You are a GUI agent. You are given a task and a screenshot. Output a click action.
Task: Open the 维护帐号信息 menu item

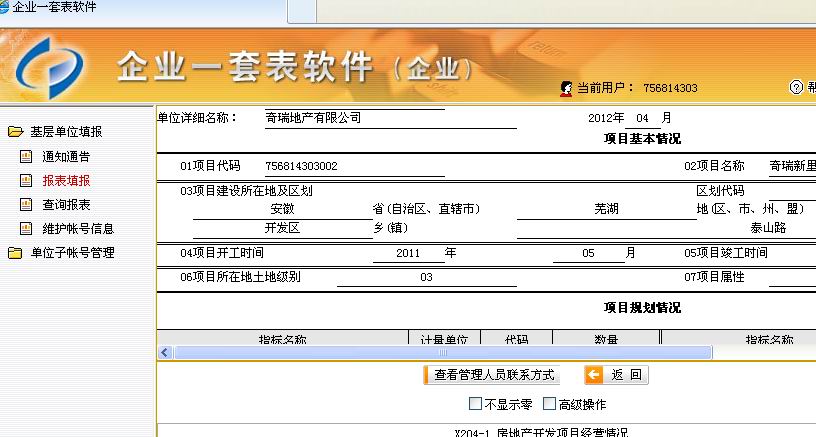click(x=78, y=228)
